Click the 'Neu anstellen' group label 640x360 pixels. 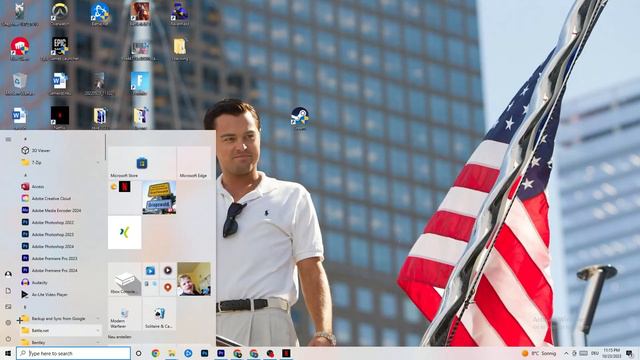pyautogui.click(x=120, y=337)
